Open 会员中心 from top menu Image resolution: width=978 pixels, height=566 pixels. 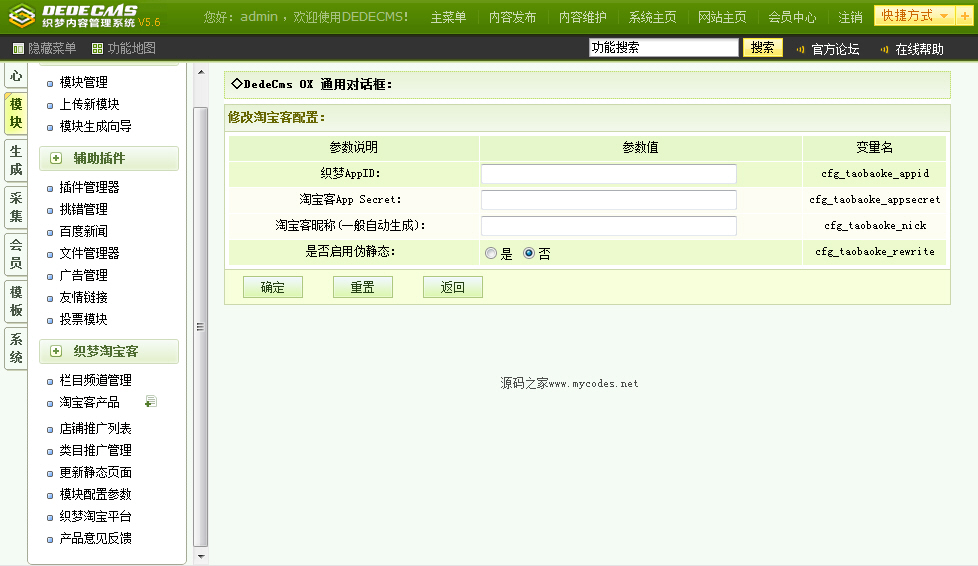(x=792, y=17)
